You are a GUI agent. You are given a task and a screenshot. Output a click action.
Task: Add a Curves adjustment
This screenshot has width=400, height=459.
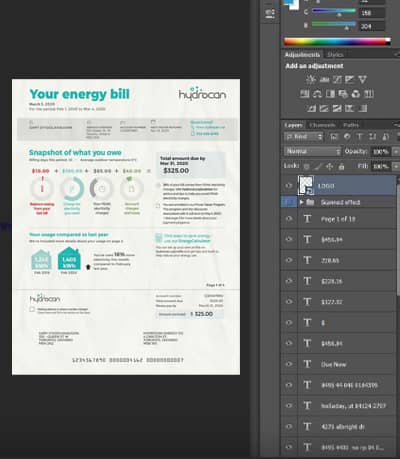click(337, 79)
